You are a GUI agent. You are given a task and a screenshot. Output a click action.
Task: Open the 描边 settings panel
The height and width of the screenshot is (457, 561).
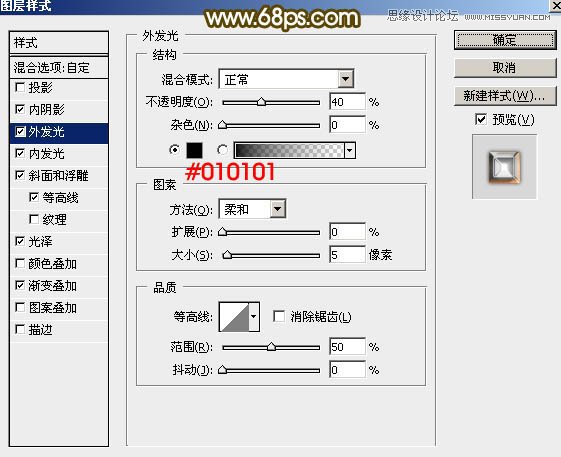(40, 330)
